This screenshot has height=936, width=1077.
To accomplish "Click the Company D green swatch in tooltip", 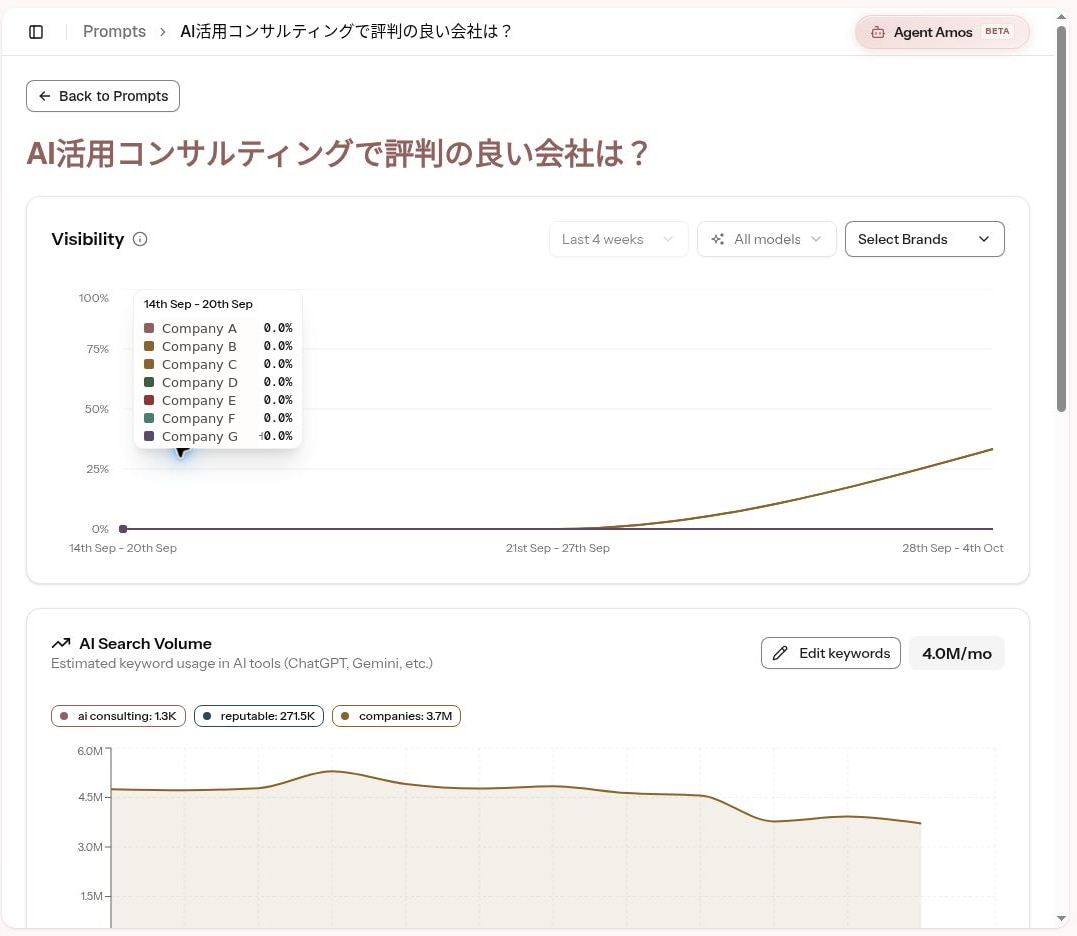I will click(149, 382).
